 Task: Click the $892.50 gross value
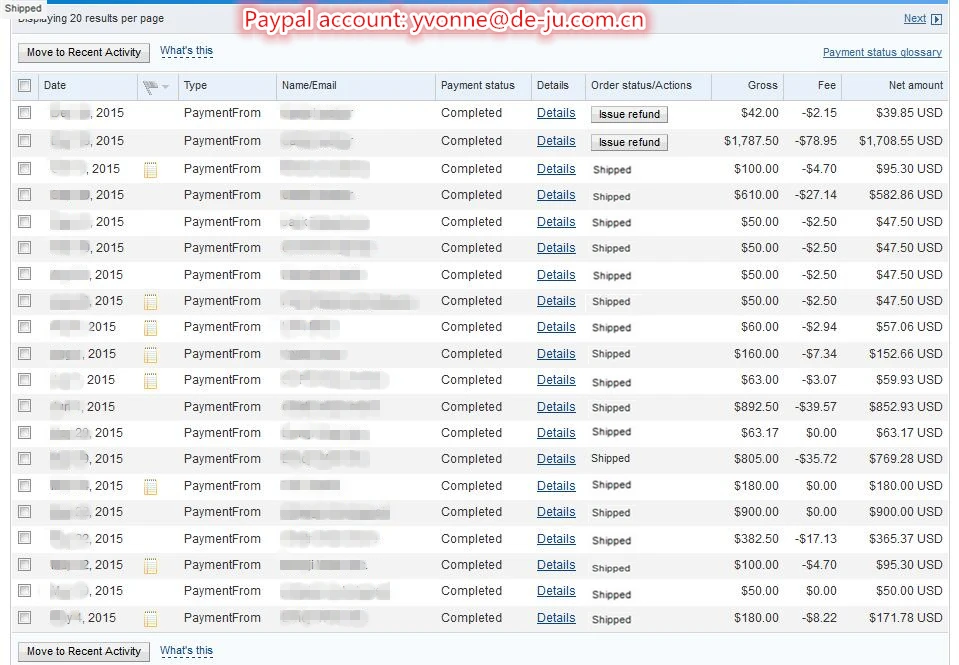(x=756, y=407)
